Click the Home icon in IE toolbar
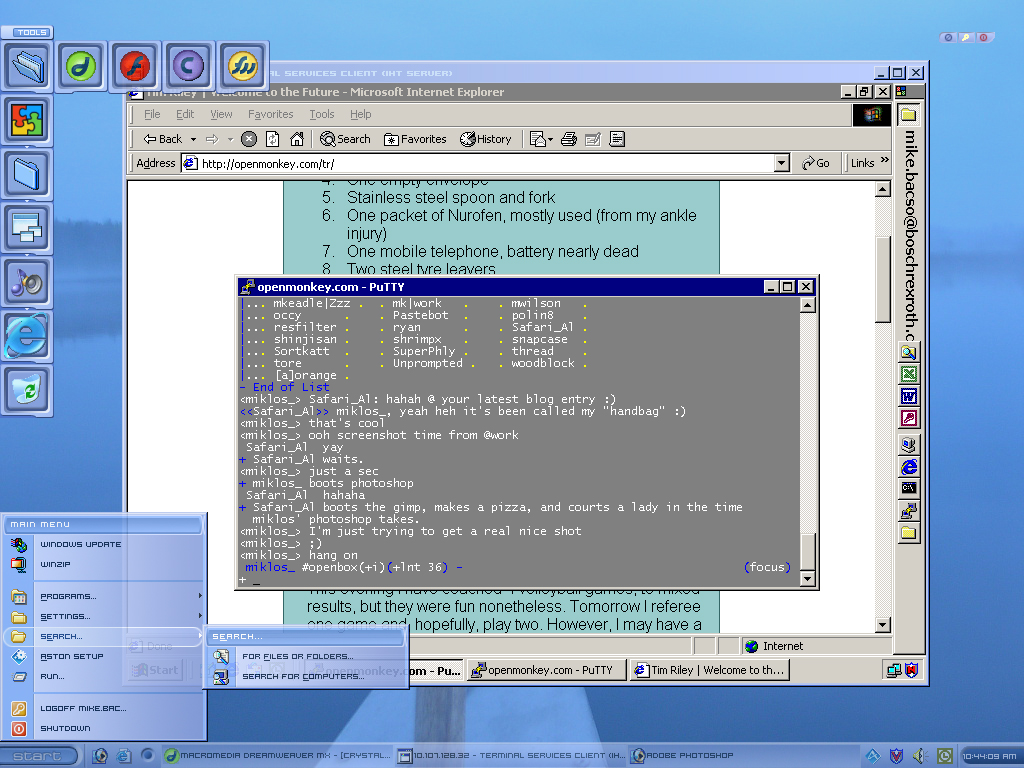This screenshot has height=768, width=1024. (x=297, y=139)
